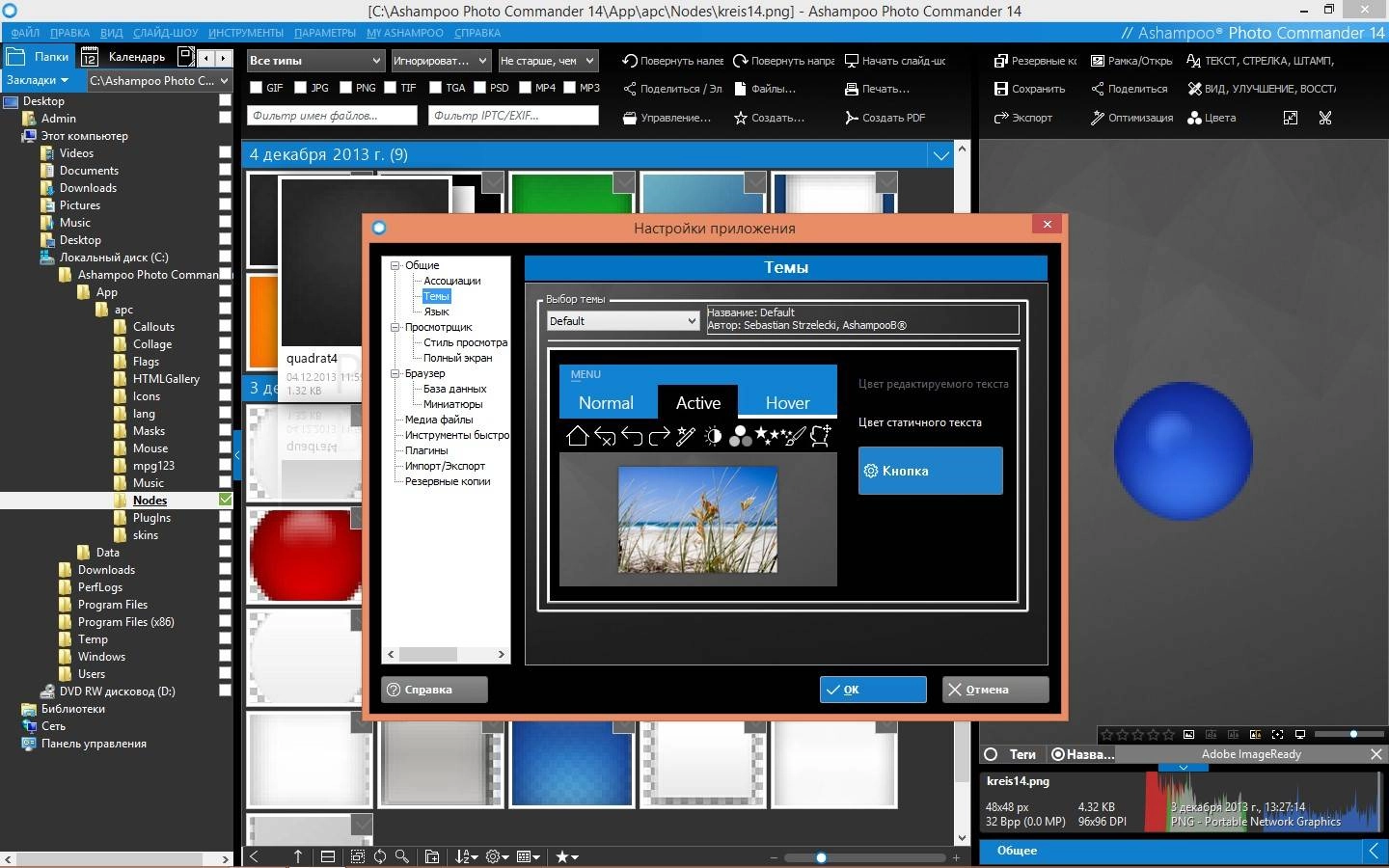Open the 'Все типы' file type dropdown
This screenshot has height=868, width=1389.
click(315, 61)
